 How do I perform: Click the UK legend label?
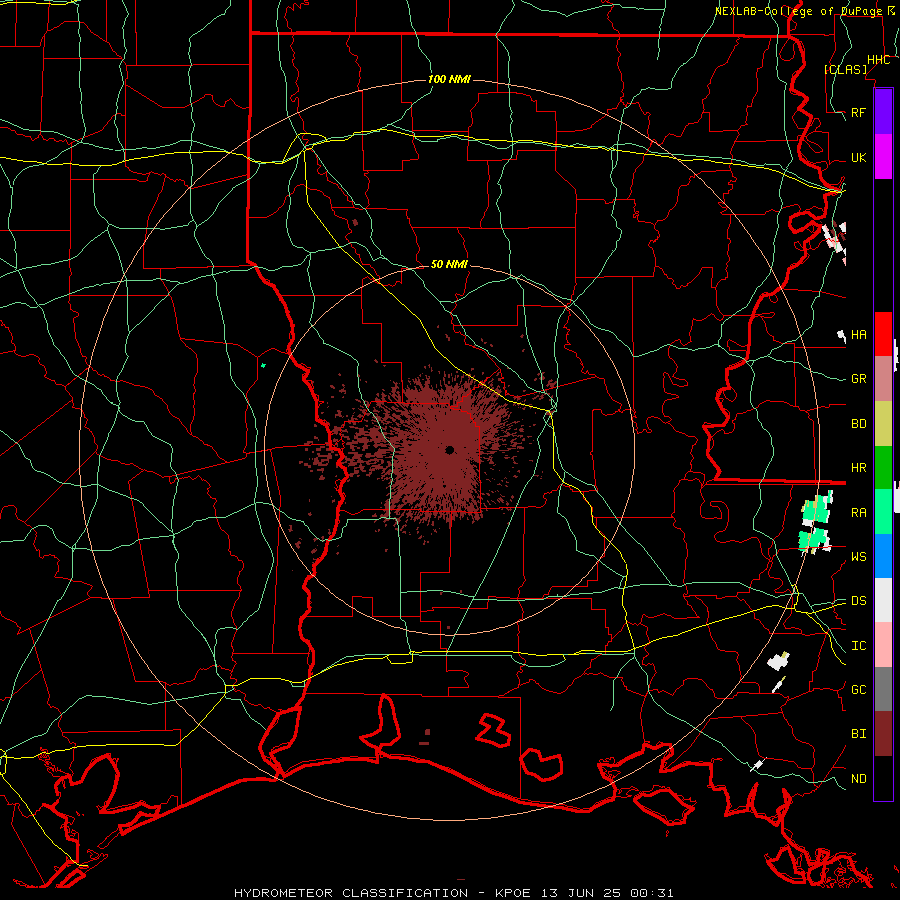pos(858,157)
